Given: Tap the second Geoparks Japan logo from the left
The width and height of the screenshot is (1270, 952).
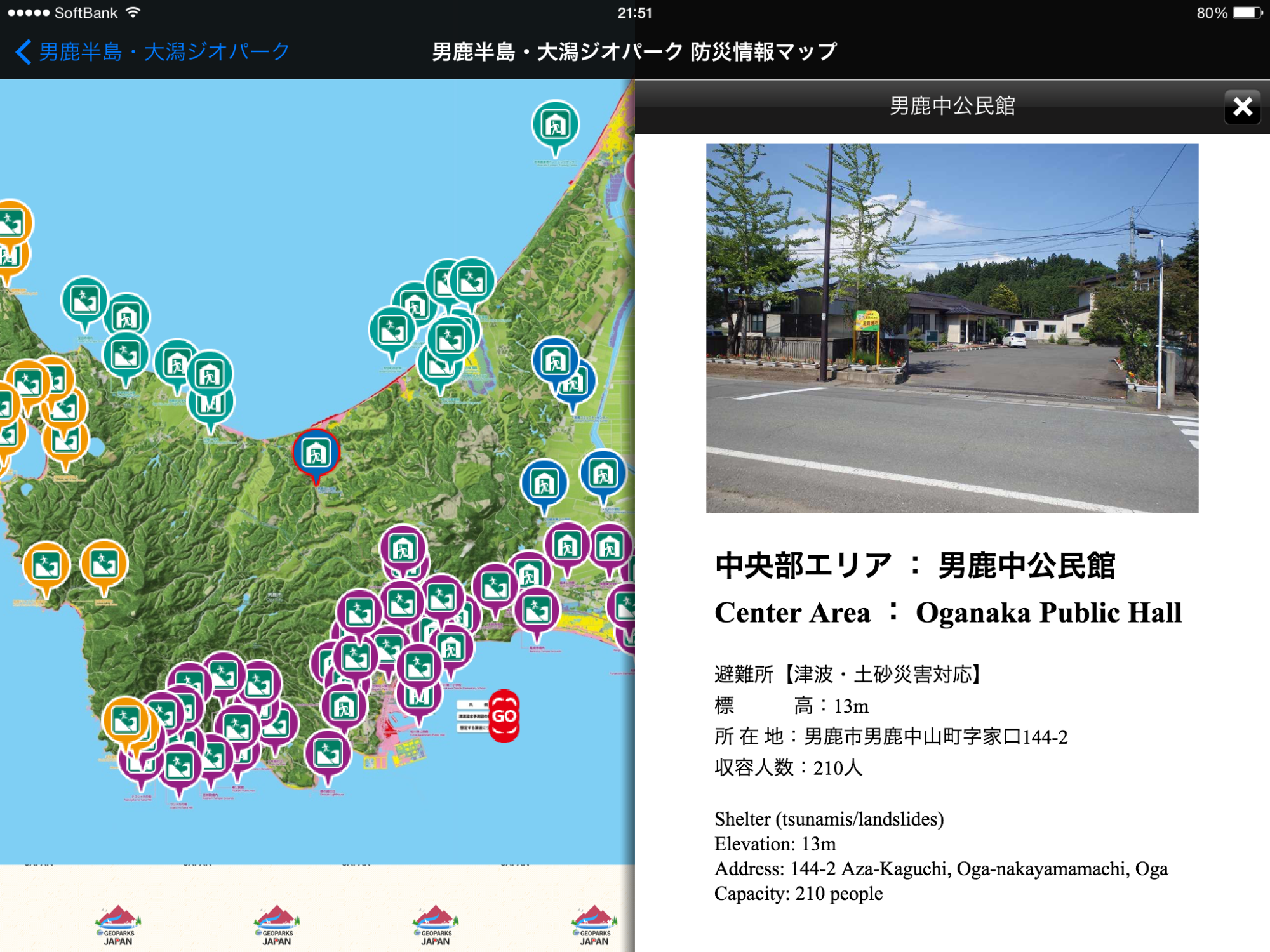Looking at the screenshot, I should point(277,925).
